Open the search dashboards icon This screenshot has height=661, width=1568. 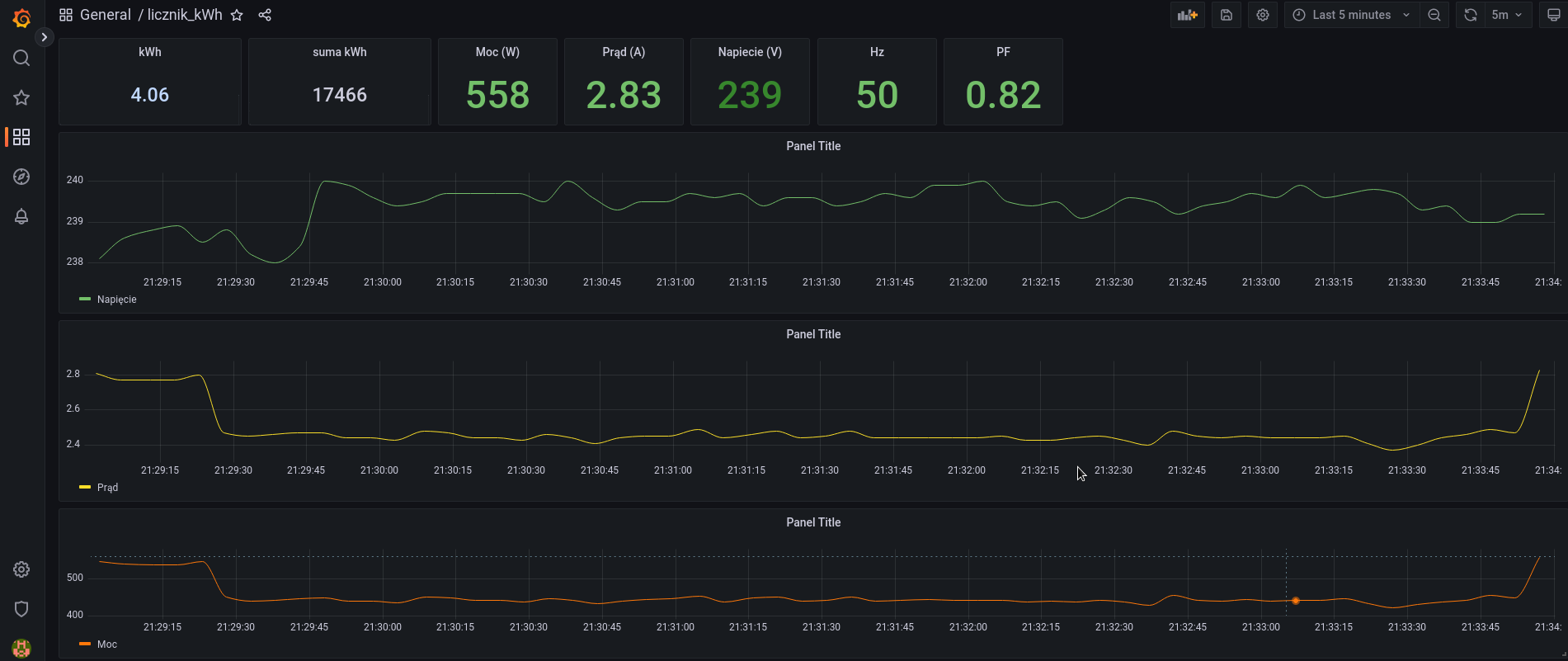(21, 58)
